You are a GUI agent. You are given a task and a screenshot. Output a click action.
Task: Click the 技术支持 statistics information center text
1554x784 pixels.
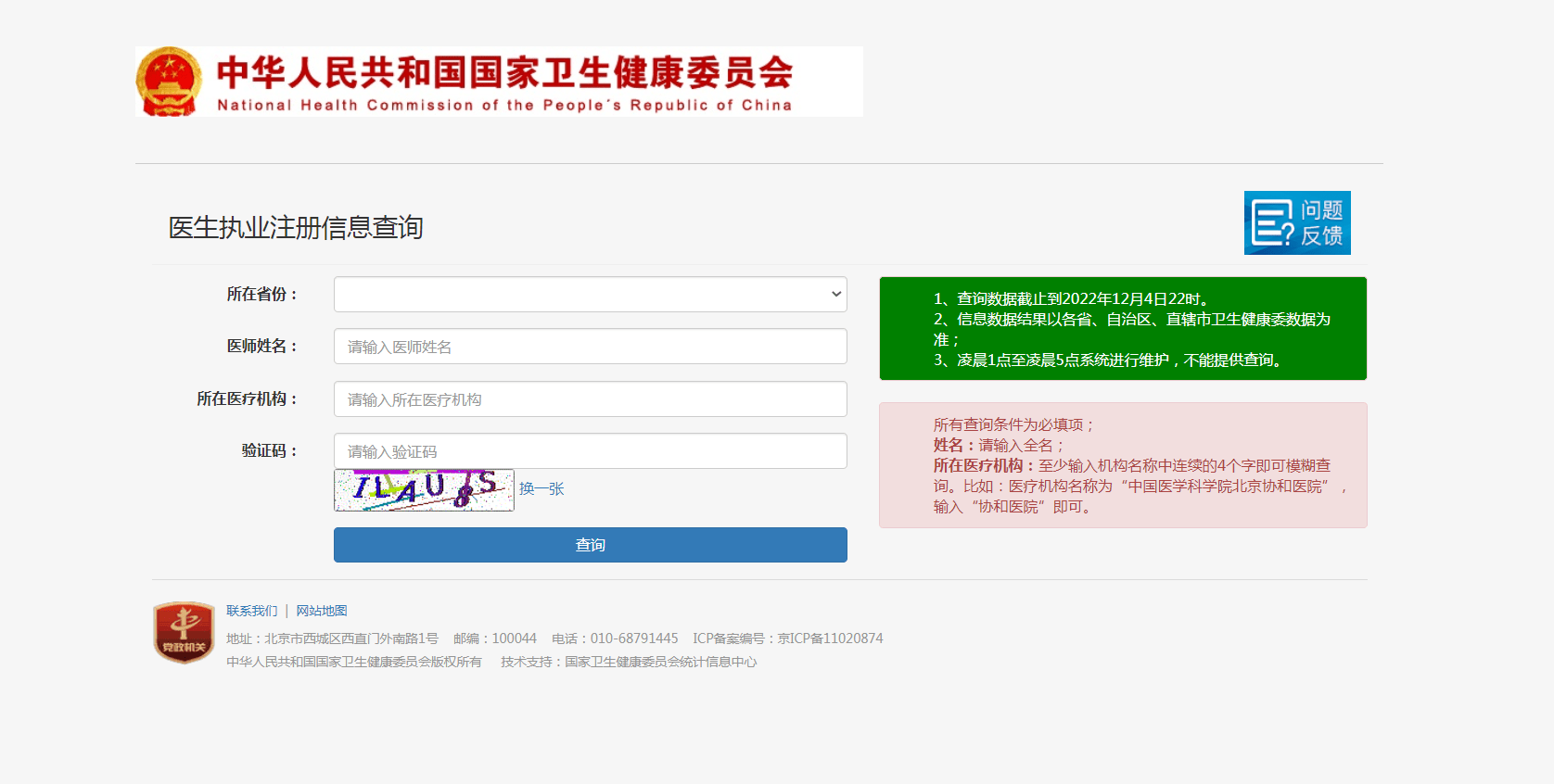(x=629, y=662)
